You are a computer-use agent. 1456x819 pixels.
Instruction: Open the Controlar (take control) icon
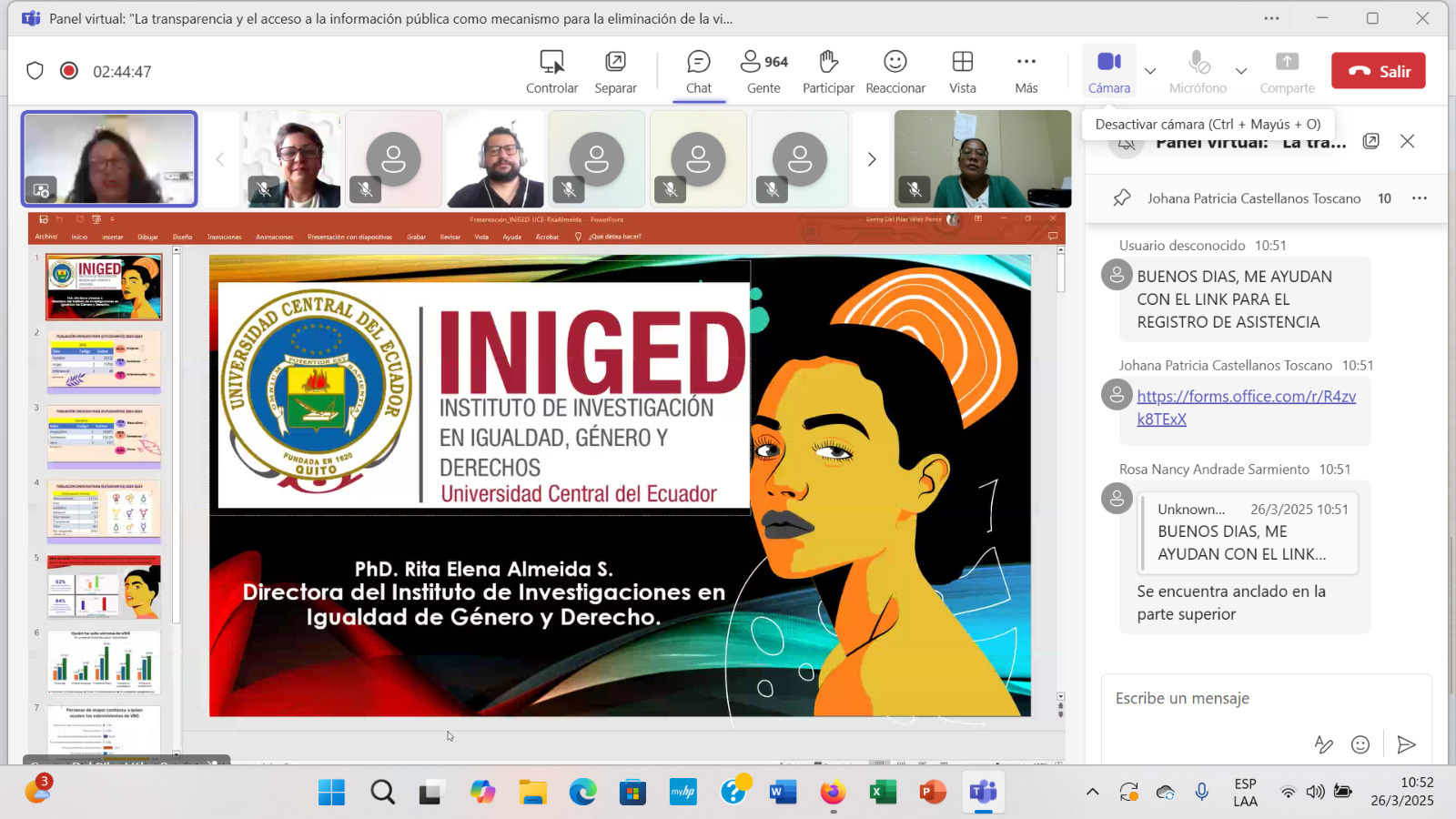(551, 71)
